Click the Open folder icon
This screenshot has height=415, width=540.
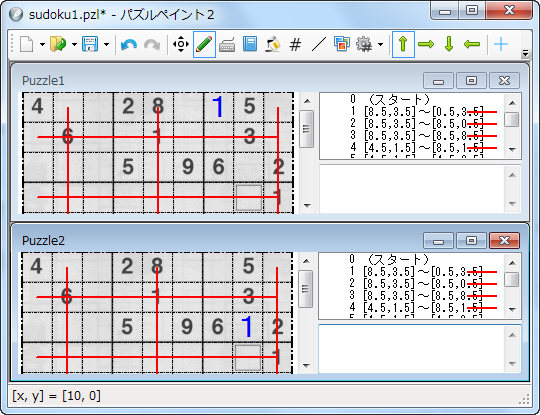pos(58,44)
